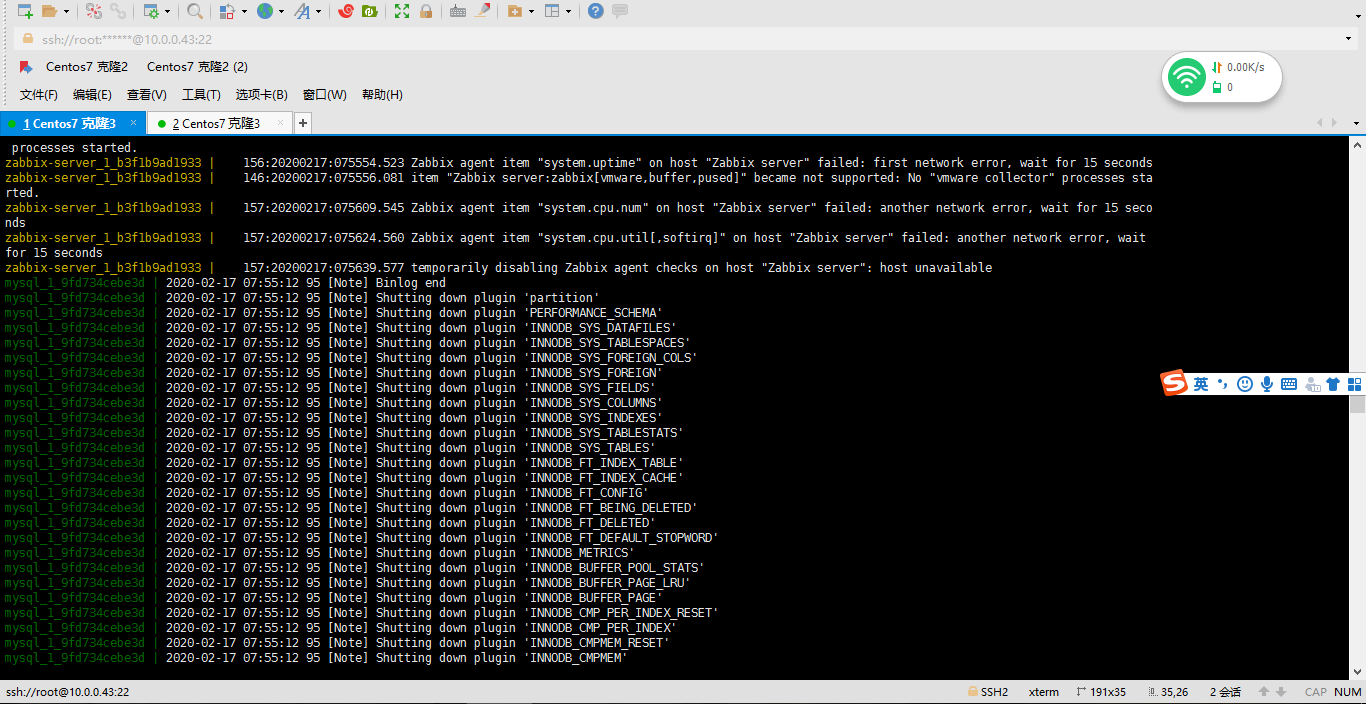Open session Properties gear icon
1366x704 pixels.
click(x=150, y=11)
